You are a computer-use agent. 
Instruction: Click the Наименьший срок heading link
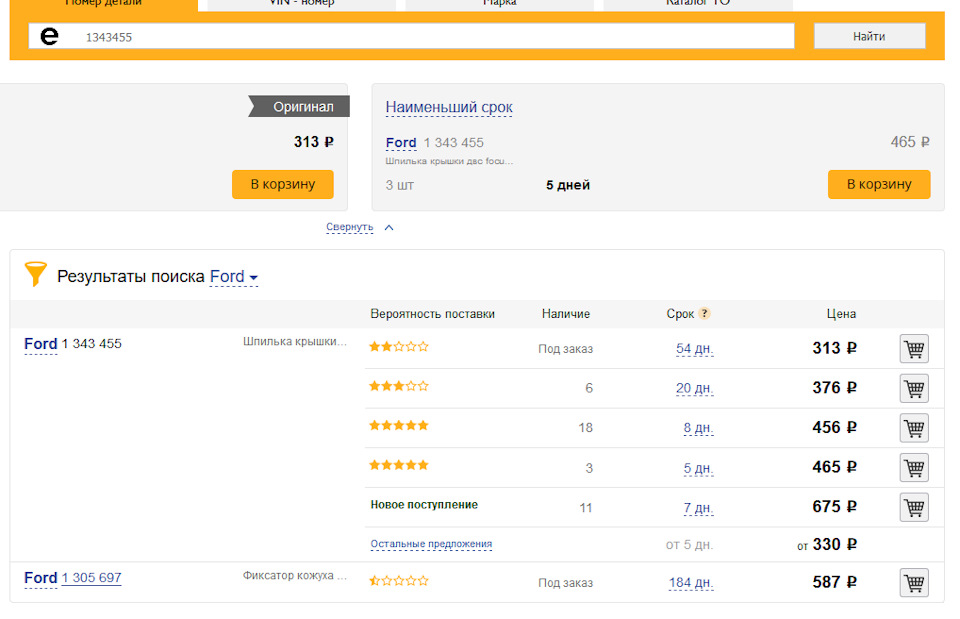pyautogui.click(x=449, y=108)
